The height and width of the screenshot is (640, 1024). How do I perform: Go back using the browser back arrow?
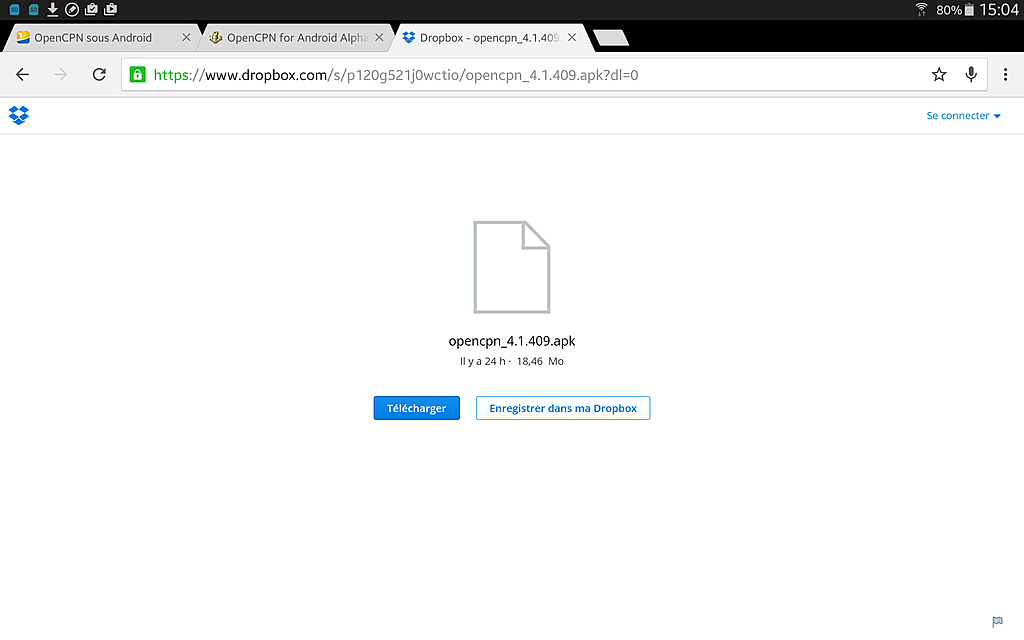[x=22, y=74]
